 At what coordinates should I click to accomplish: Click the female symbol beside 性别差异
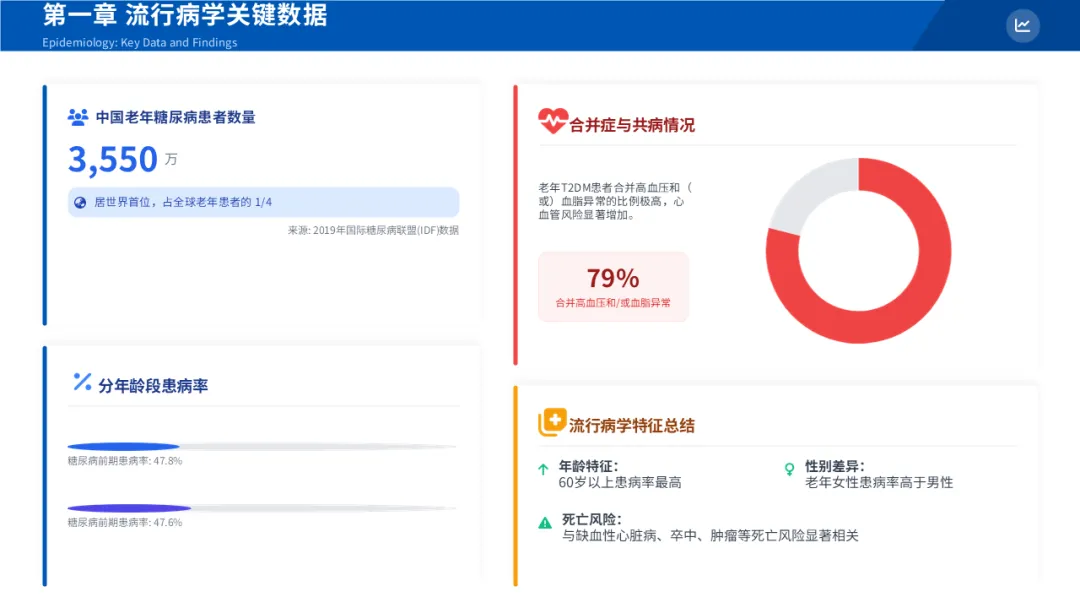[789, 468]
